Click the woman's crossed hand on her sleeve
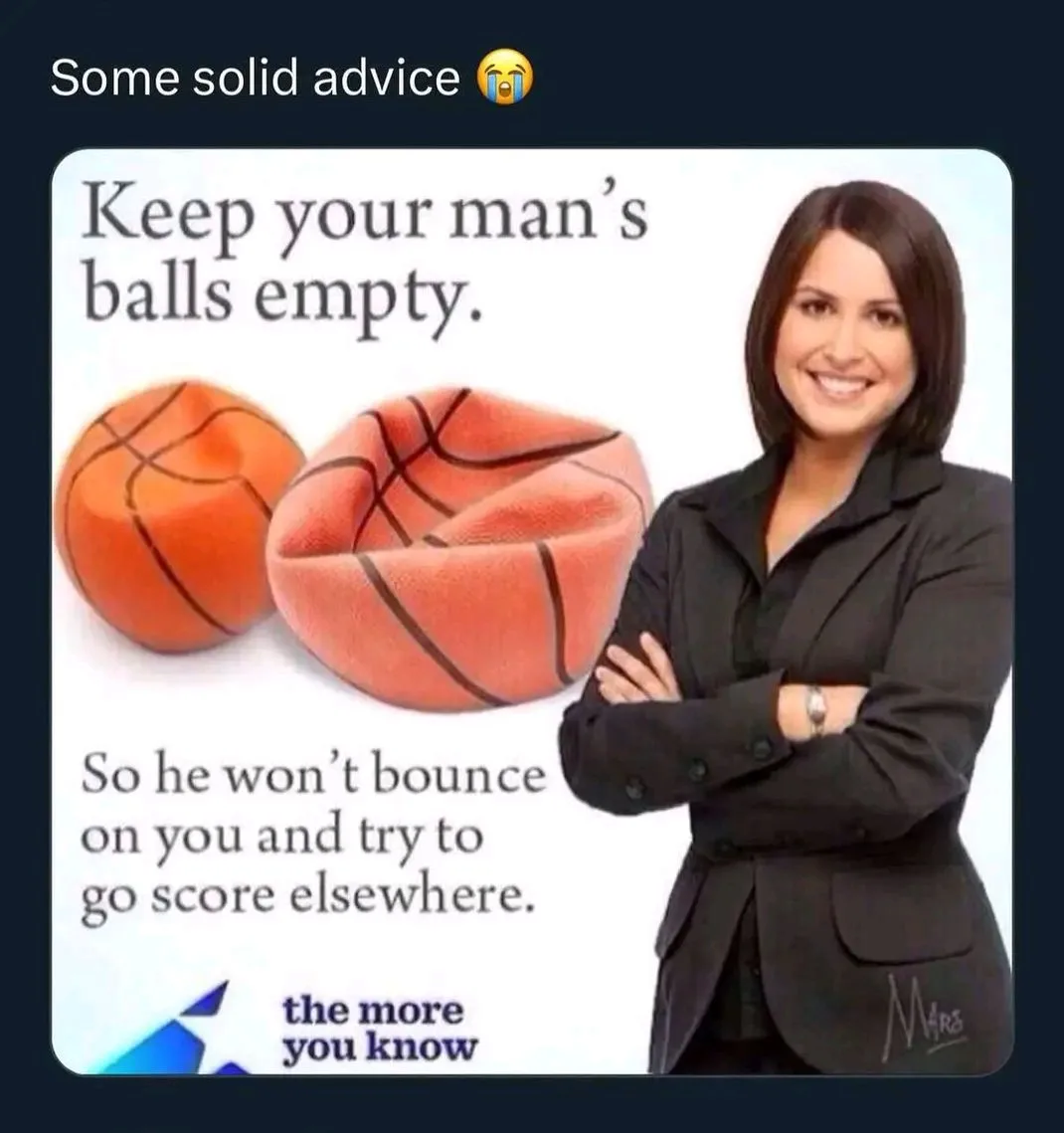The height and width of the screenshot is (1133, 1064). (x=635, y=670)
